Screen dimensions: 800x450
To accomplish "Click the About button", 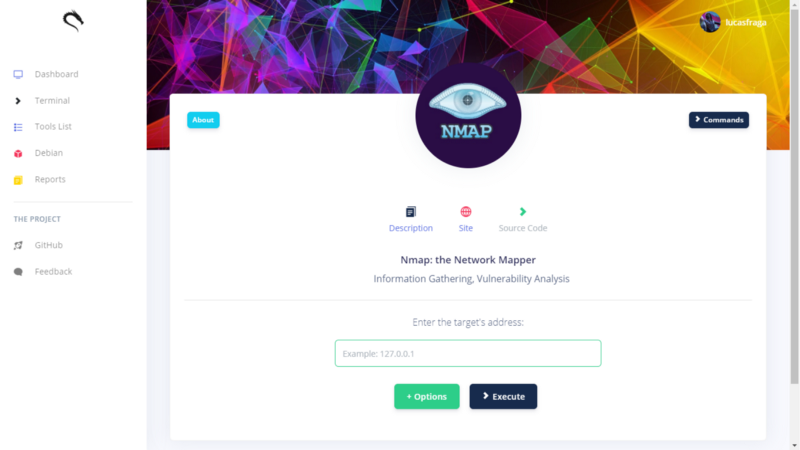I will click(203, 120).
